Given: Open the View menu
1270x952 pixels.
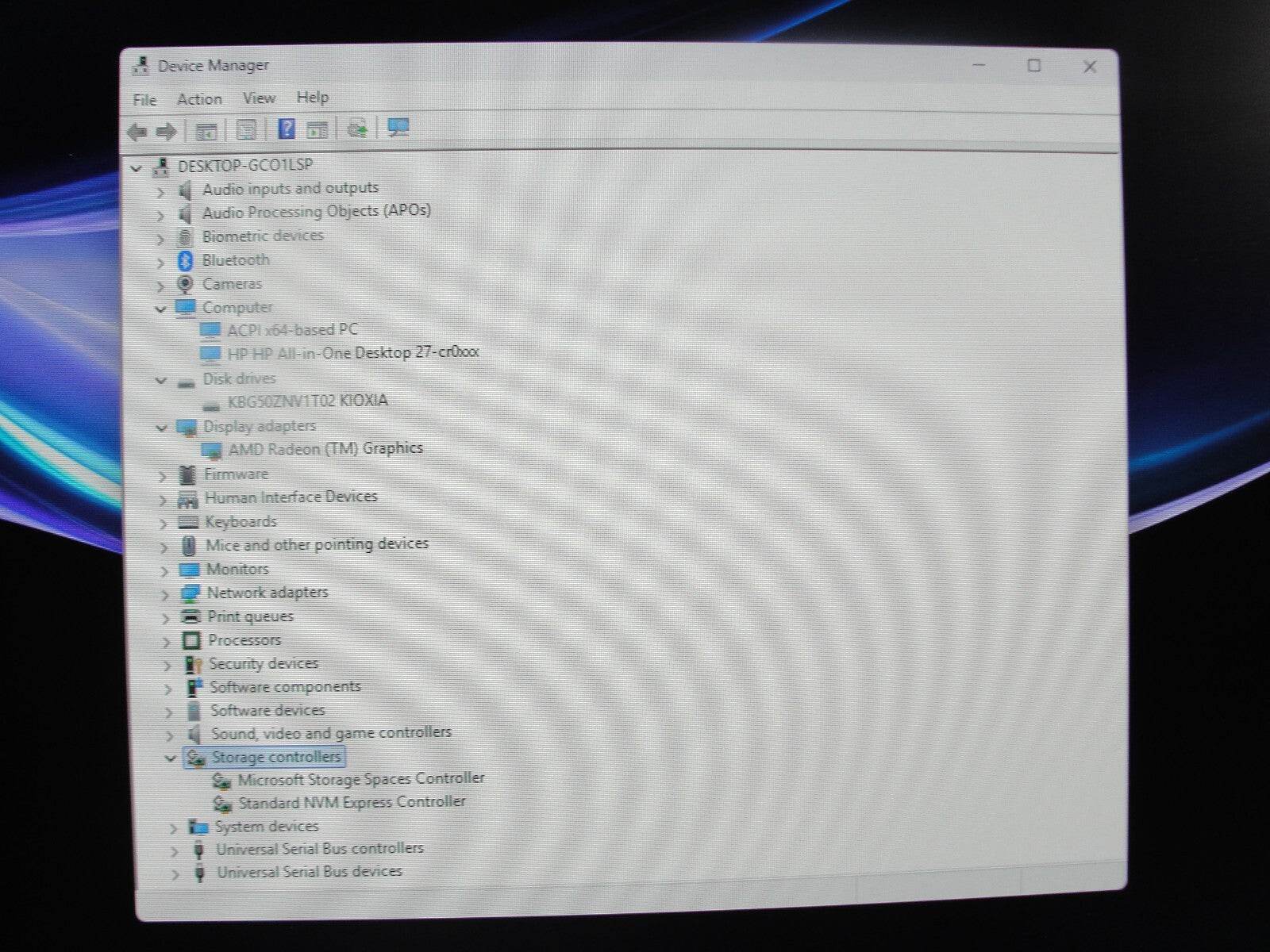Looking at the screenshot, I should click(259, 98).
